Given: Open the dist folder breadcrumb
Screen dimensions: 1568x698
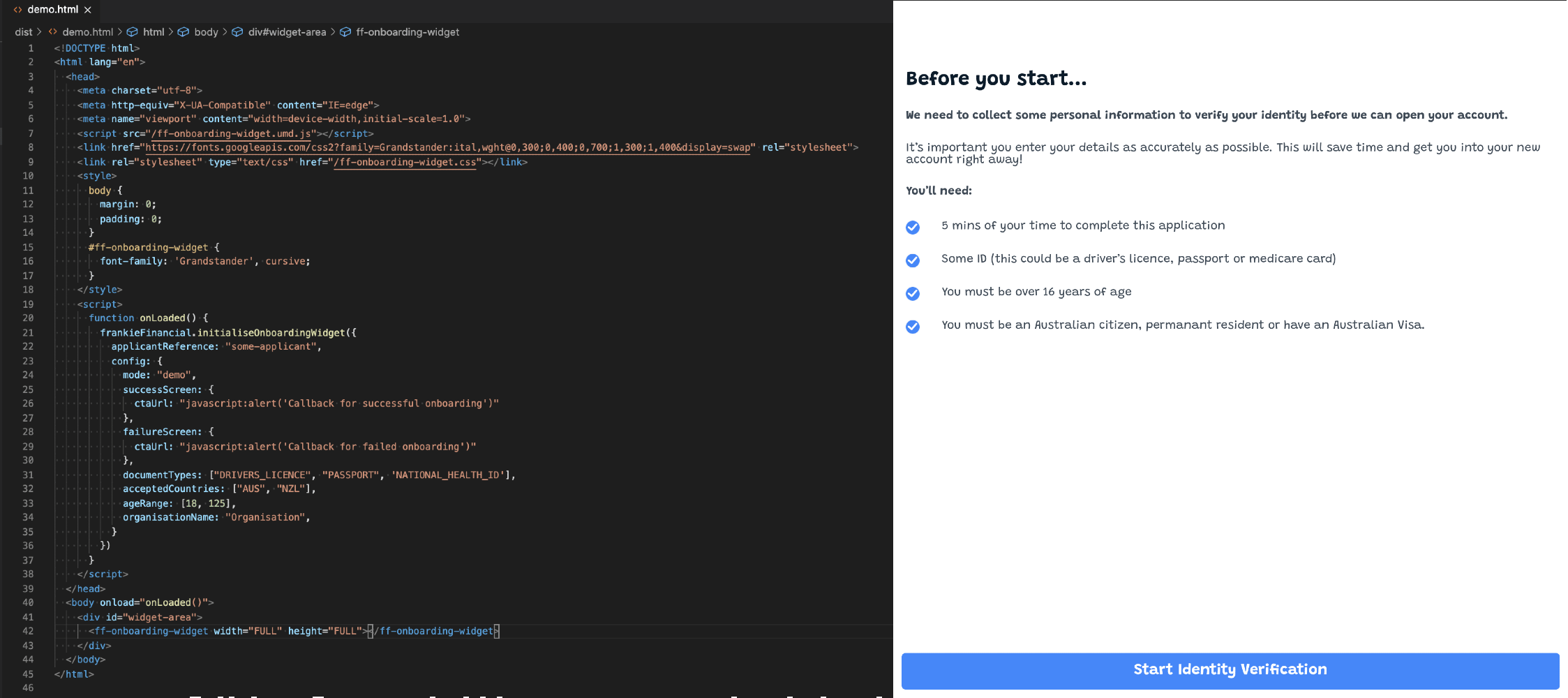Looking at the screenshot, I should point(23,32).
